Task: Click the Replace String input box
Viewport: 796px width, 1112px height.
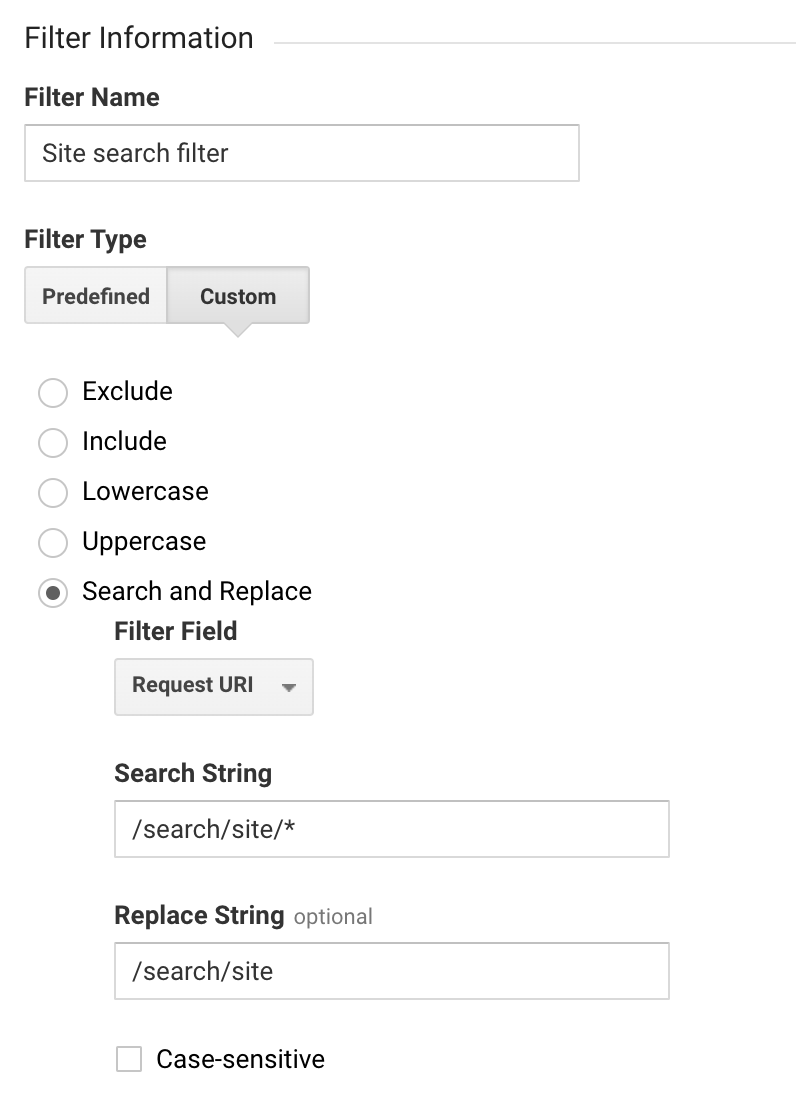Action: [392, 971]
